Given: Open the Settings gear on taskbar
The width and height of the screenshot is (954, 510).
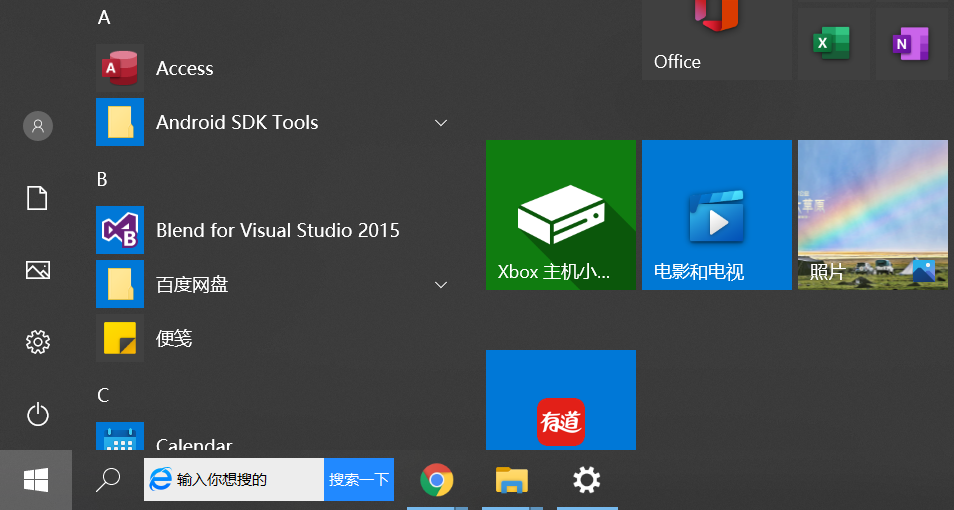Looking at the screenshot, I should pos(587,480).
